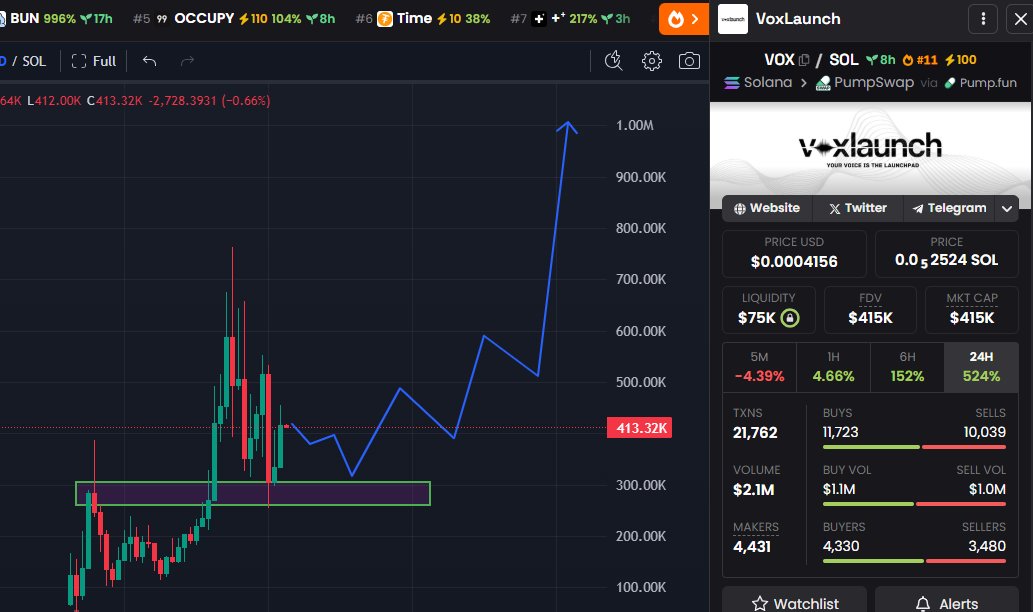Add token to Watchlist
This screenshot has height=612, width=1033.
point(795,603)
